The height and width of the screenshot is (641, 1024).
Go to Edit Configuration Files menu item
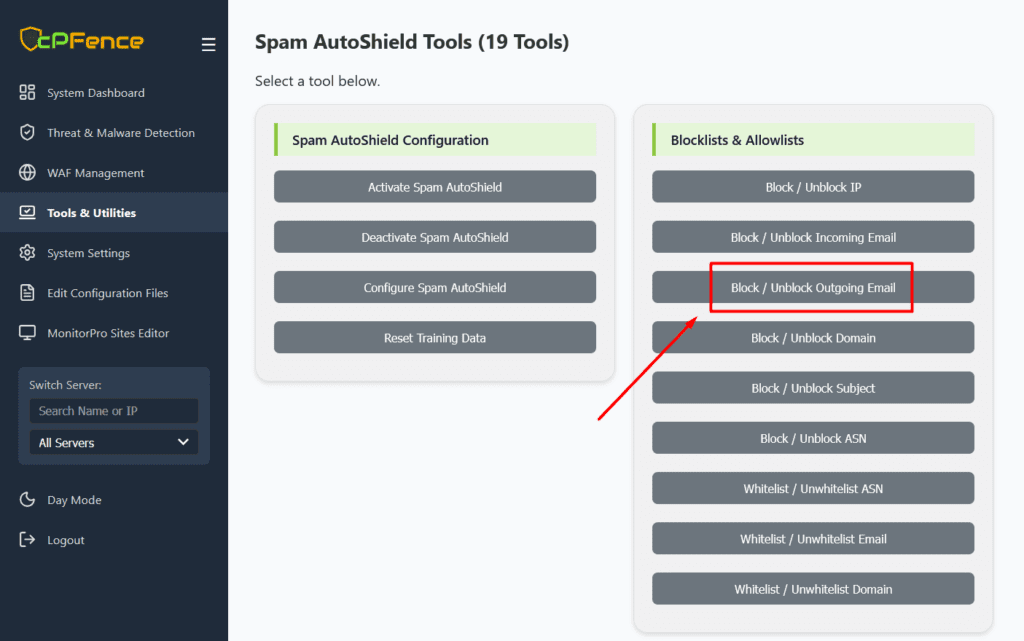(107, 293)
